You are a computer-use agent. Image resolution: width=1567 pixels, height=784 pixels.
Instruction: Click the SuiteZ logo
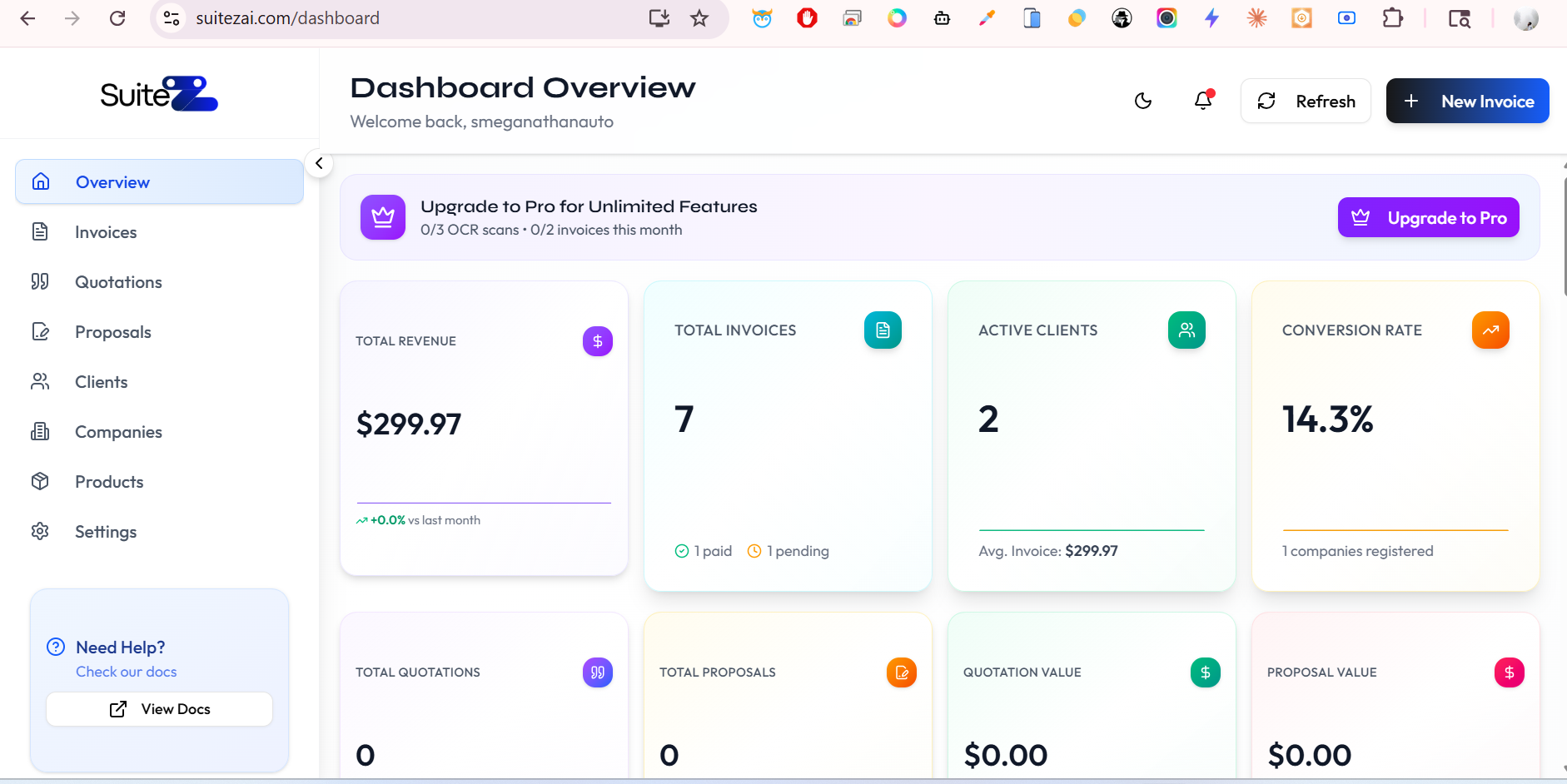point(159,94)
